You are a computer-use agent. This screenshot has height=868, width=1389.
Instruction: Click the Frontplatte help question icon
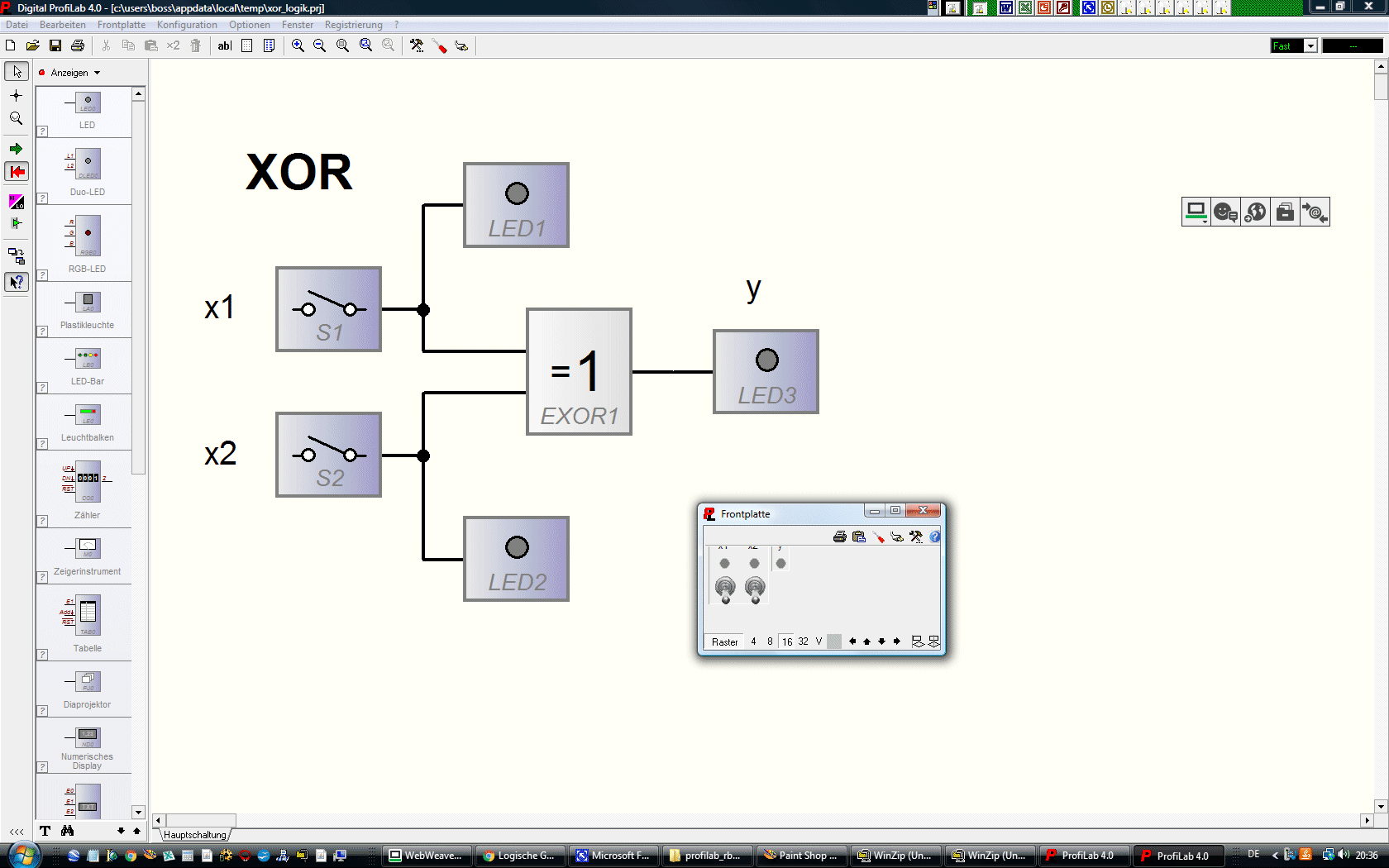935,537
